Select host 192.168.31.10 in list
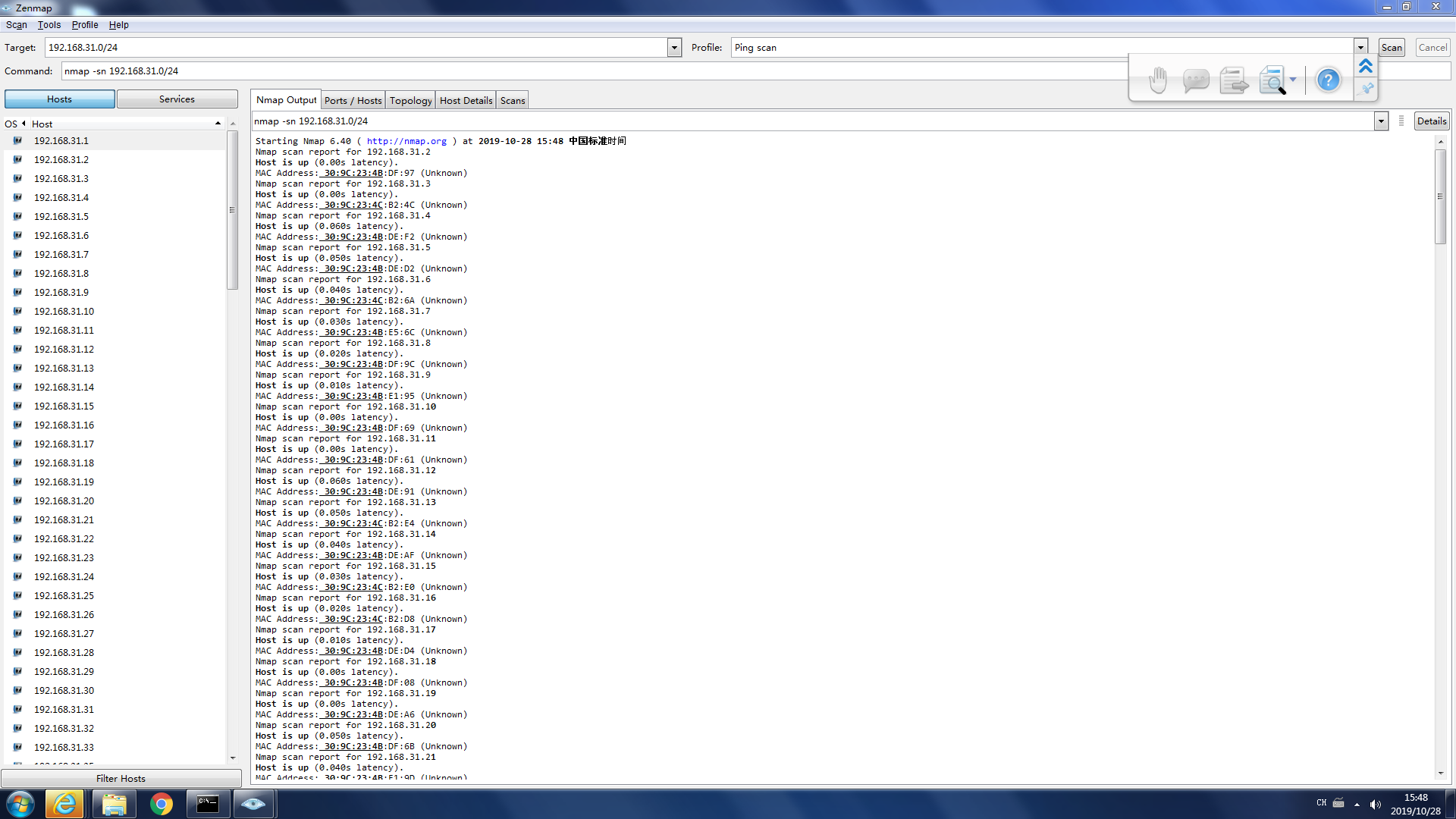 [x=64, y=312]
